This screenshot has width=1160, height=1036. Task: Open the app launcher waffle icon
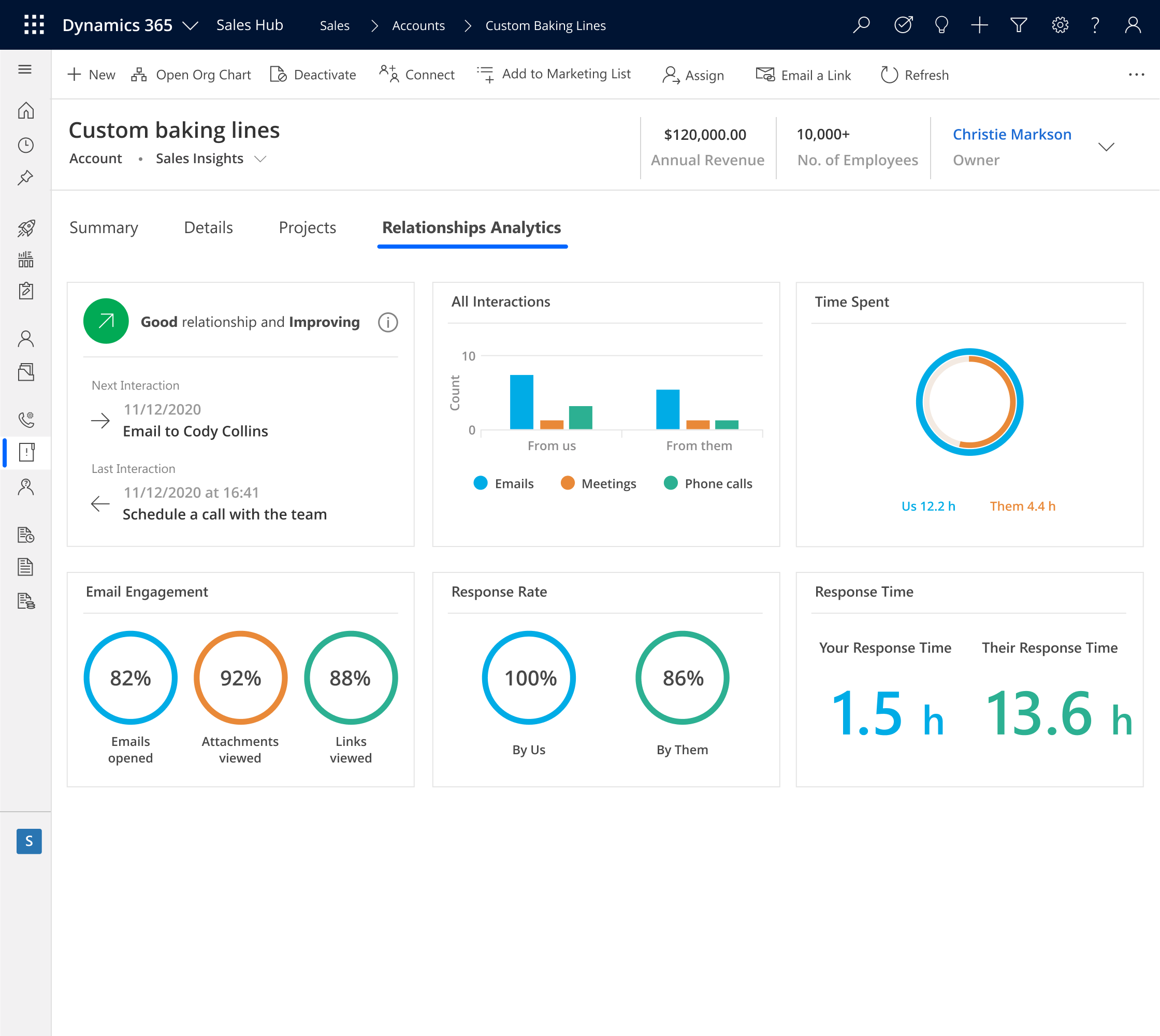(x=34, y=25)
